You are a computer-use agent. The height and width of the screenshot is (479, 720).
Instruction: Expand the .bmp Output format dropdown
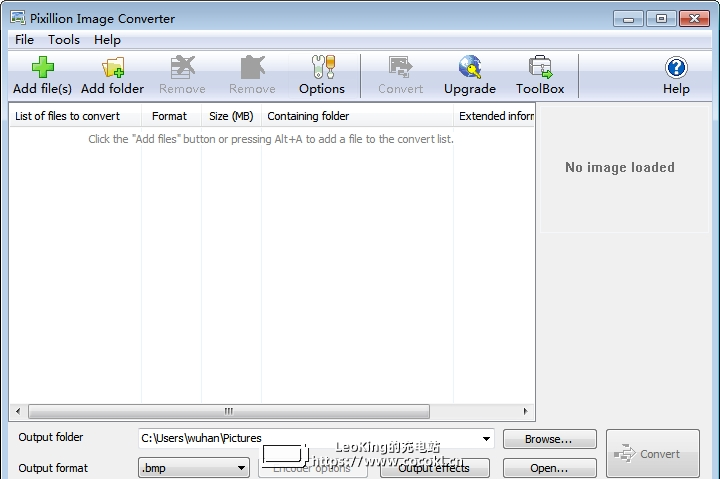pyautogui.click(x=241, y=468)
